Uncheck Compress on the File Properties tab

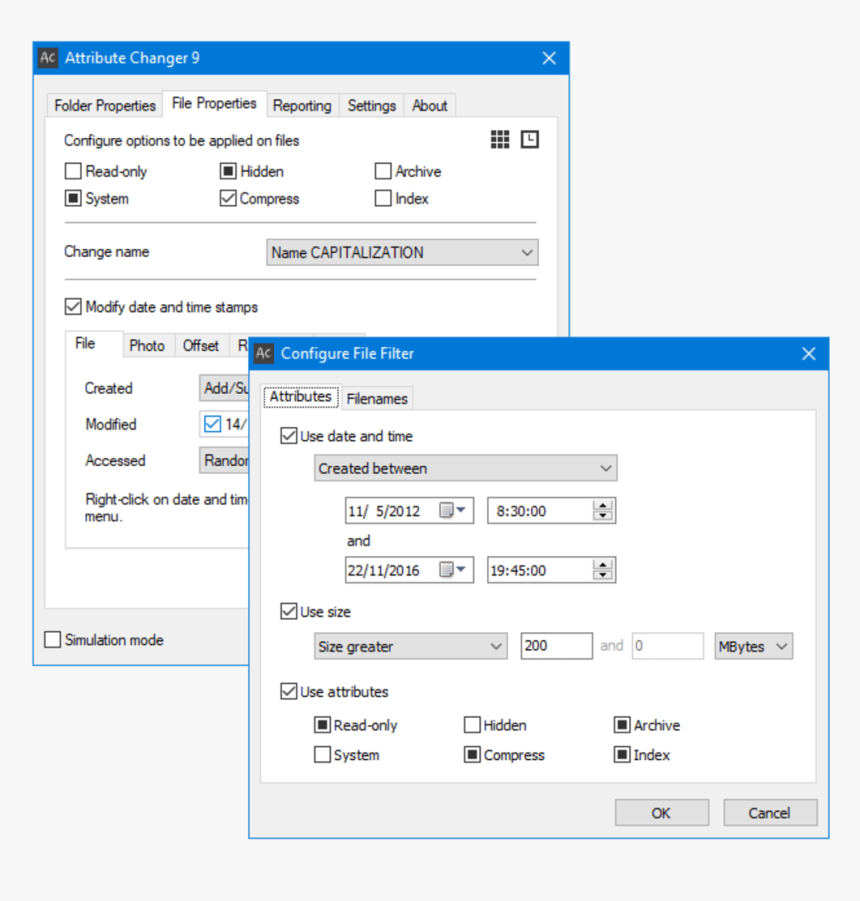pos(227,198)
